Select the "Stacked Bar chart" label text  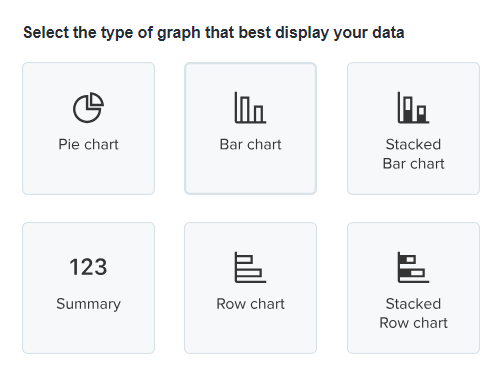(413, 154)
